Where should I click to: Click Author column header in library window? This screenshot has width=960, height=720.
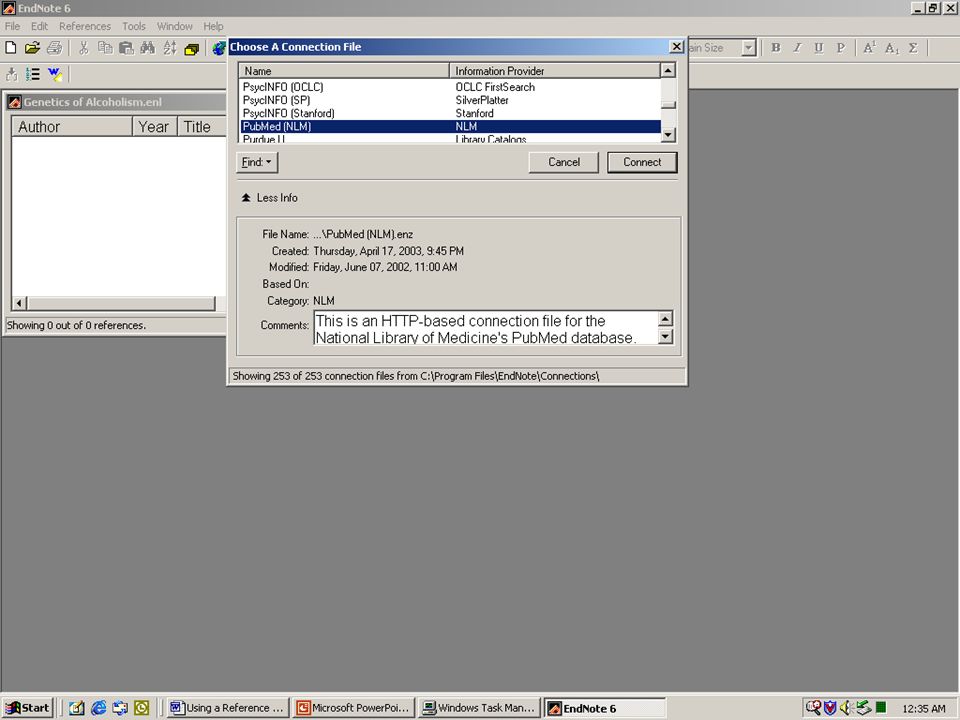pos(72,127)
